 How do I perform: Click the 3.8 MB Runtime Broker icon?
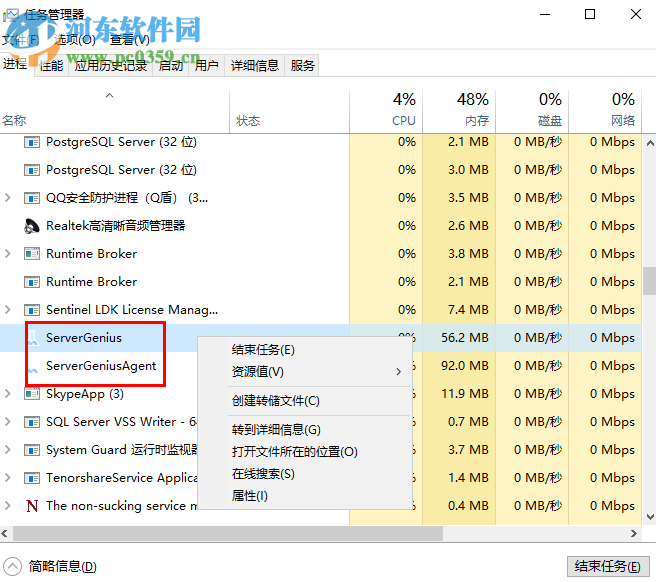coord(32,254)
